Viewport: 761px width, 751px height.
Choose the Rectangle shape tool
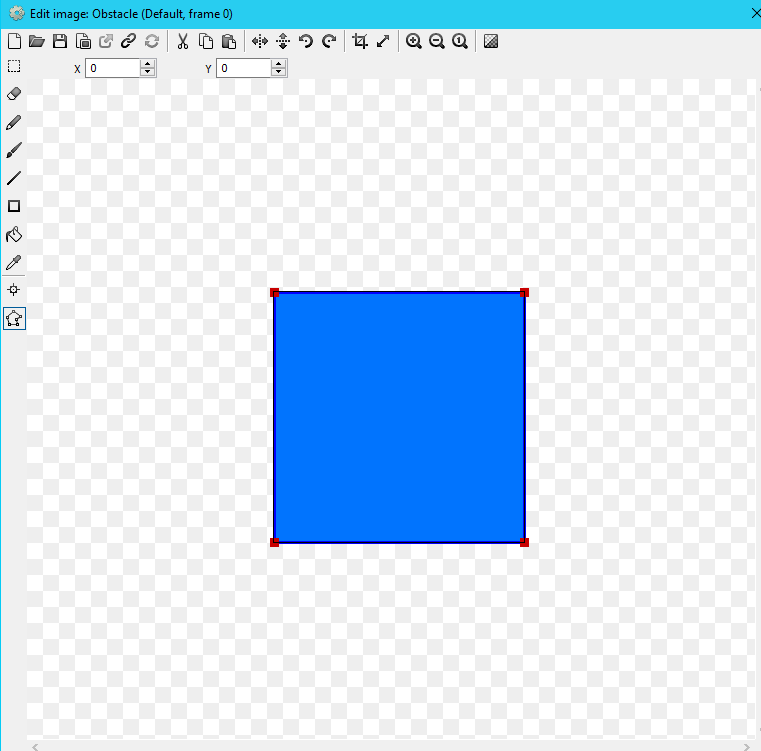point(14,206)
